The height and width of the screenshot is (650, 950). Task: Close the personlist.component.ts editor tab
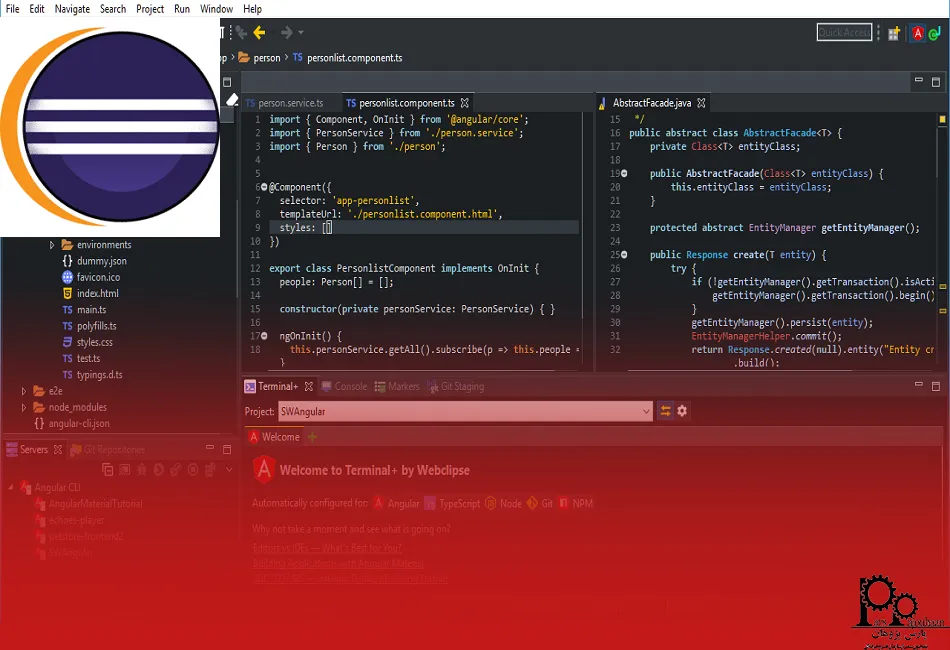coord(465,103)
